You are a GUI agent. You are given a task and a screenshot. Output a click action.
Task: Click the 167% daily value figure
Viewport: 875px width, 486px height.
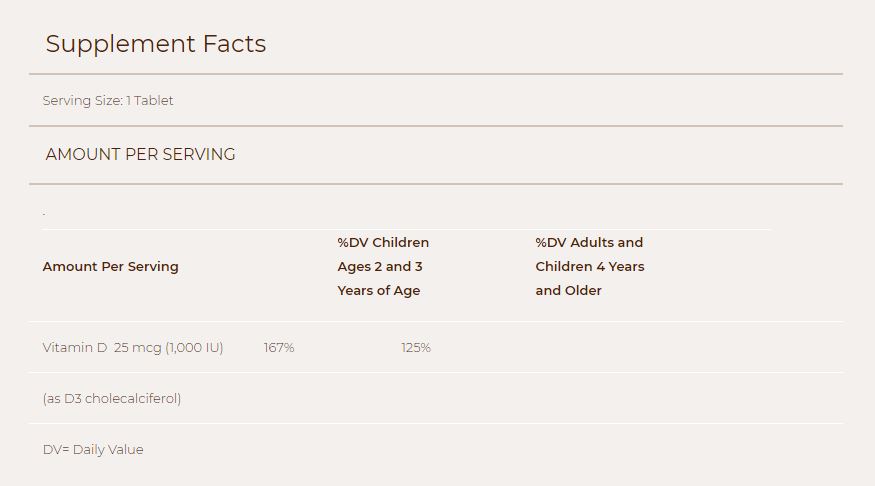[x=279, y=348]
